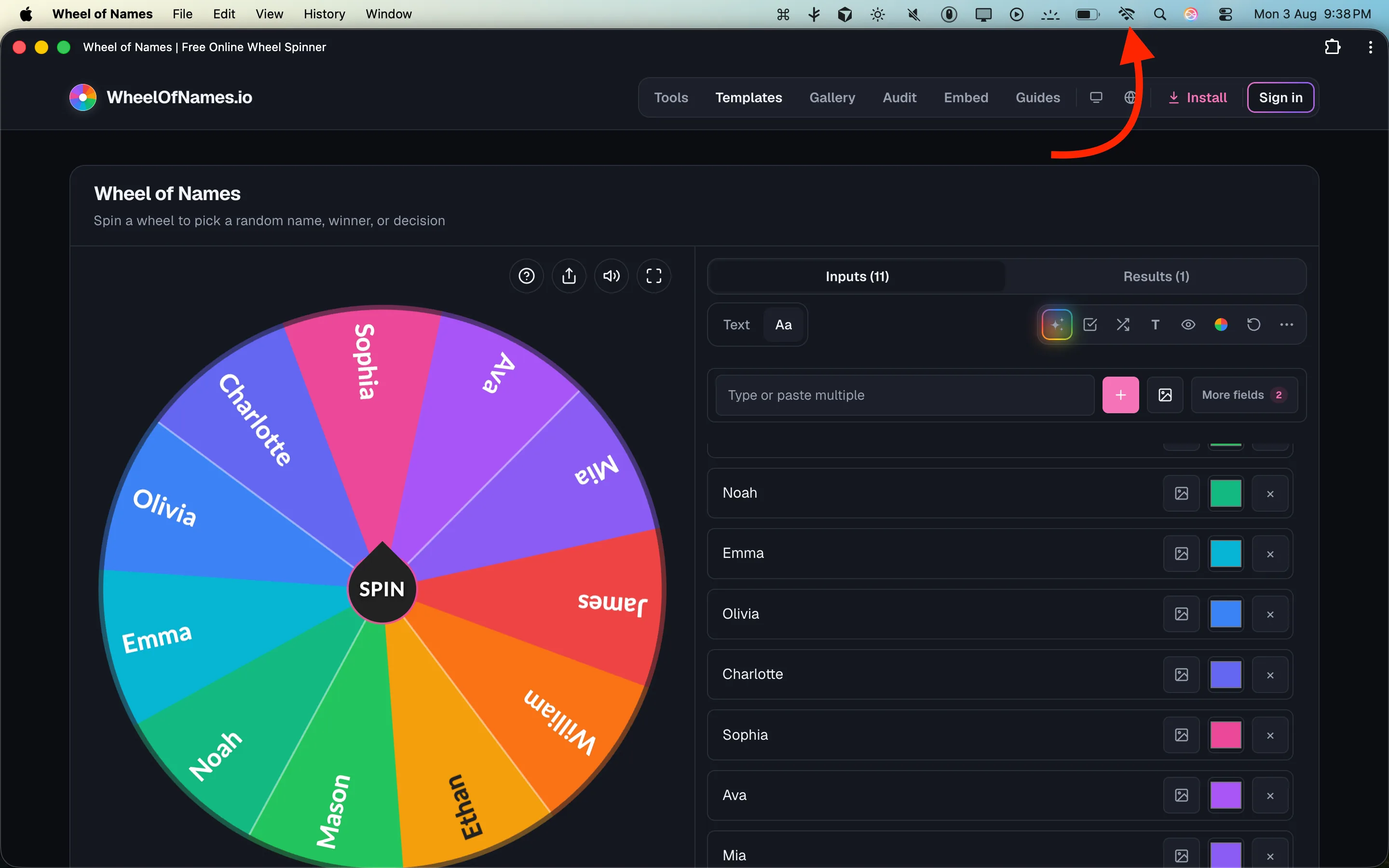Click the image icon in the Sophia row
Viewport: 1389px width, 868px height.
1181,735
